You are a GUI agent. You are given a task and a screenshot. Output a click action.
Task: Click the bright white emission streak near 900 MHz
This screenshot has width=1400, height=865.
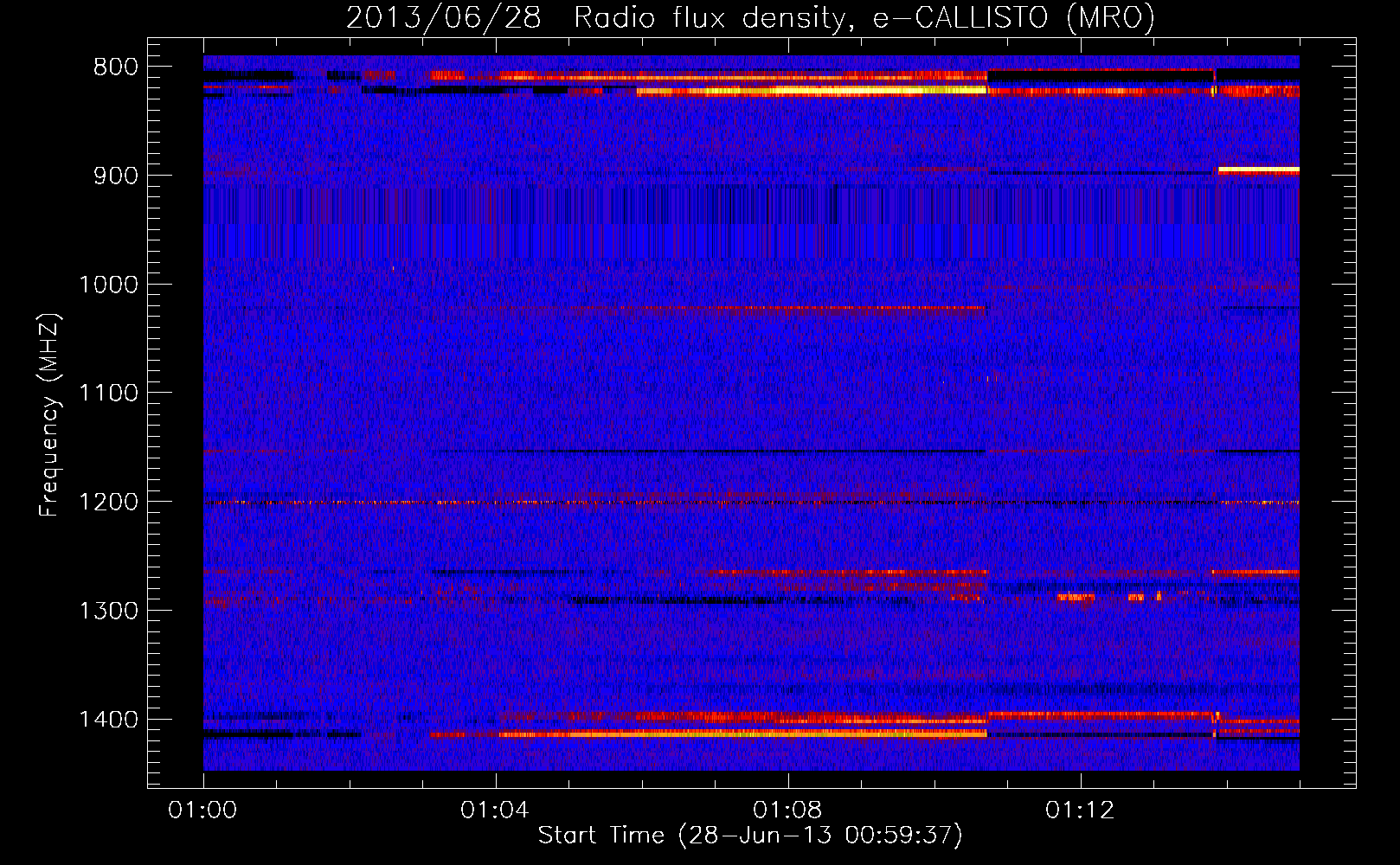pos(1258,170)
